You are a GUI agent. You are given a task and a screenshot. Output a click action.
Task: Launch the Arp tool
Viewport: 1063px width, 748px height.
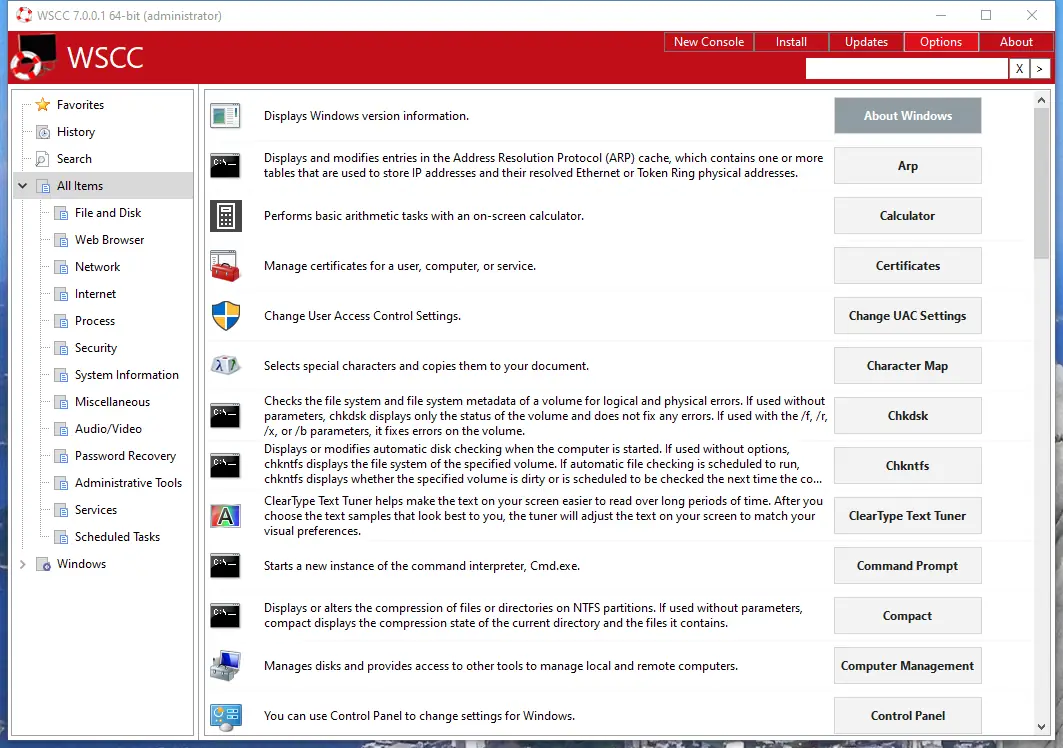point(908,165)
